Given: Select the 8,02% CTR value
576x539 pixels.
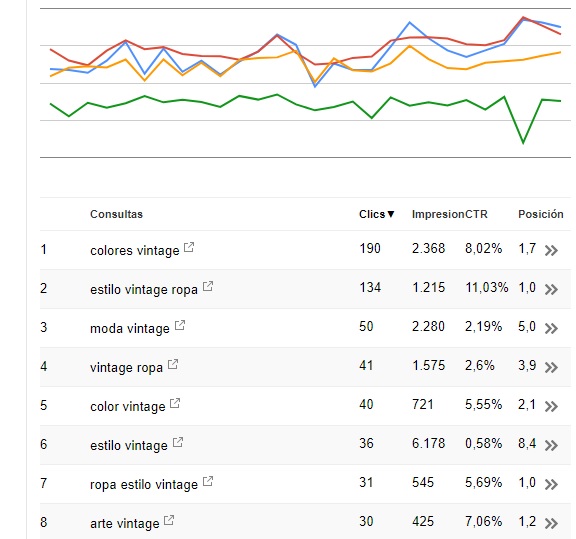Looking at the screenshot, I should [x=483, y=249].
